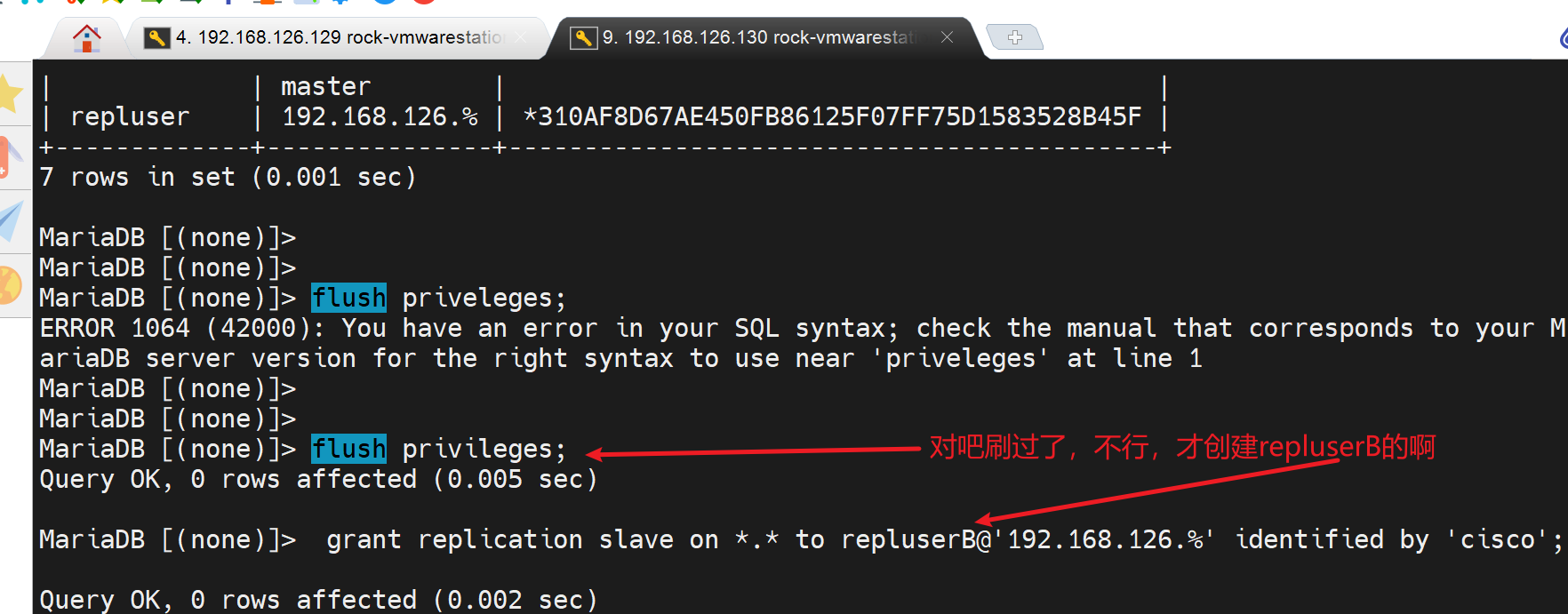
Task: Open the orange globe Sftp sidebar panel
Action: point(11,285)
